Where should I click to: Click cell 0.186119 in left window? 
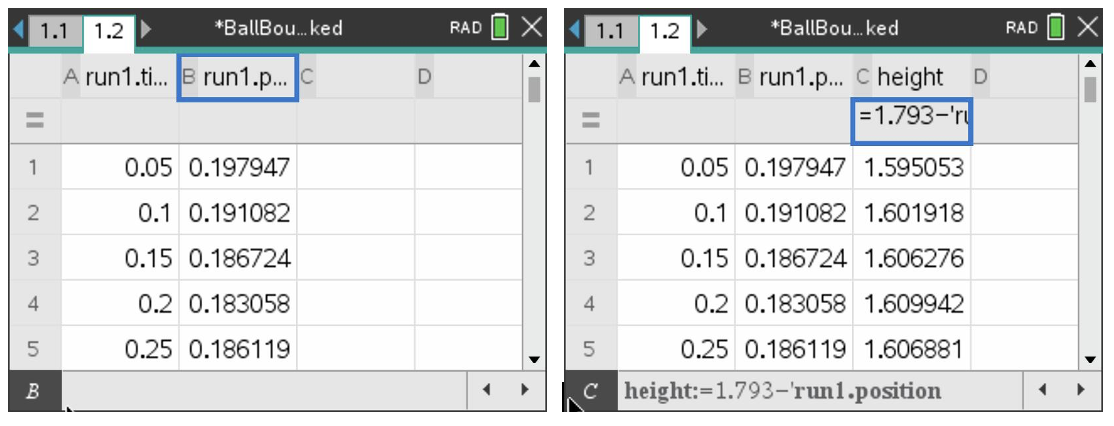click(238, 349)
